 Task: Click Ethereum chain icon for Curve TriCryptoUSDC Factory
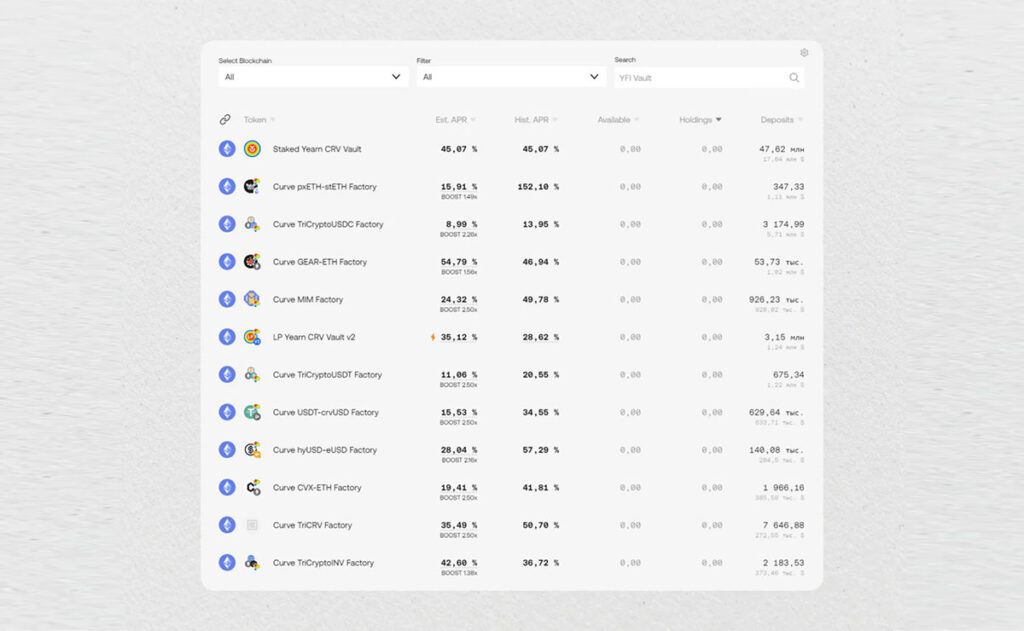click(227, 224)
